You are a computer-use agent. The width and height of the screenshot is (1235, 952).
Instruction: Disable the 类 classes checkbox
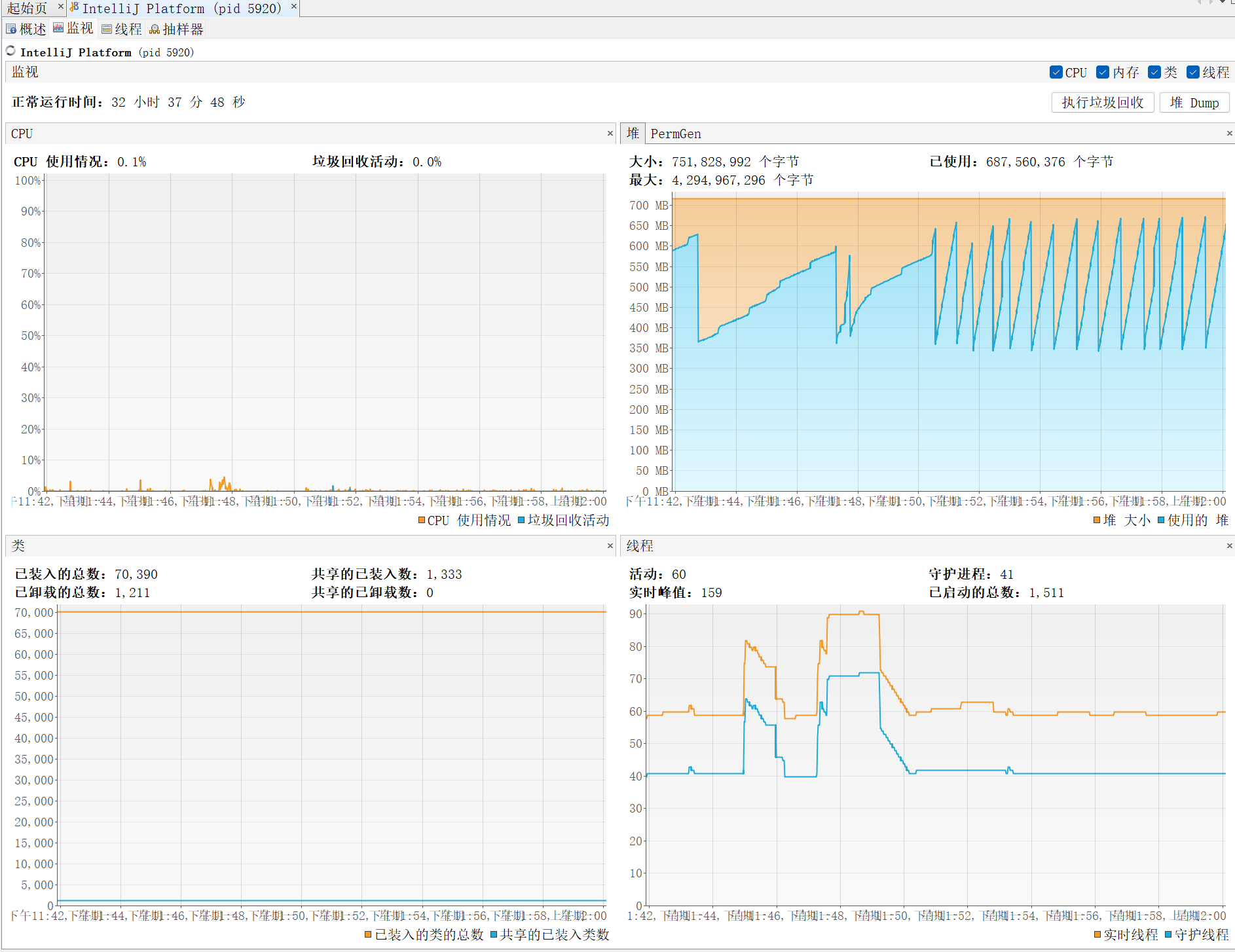pos(1154,72)
